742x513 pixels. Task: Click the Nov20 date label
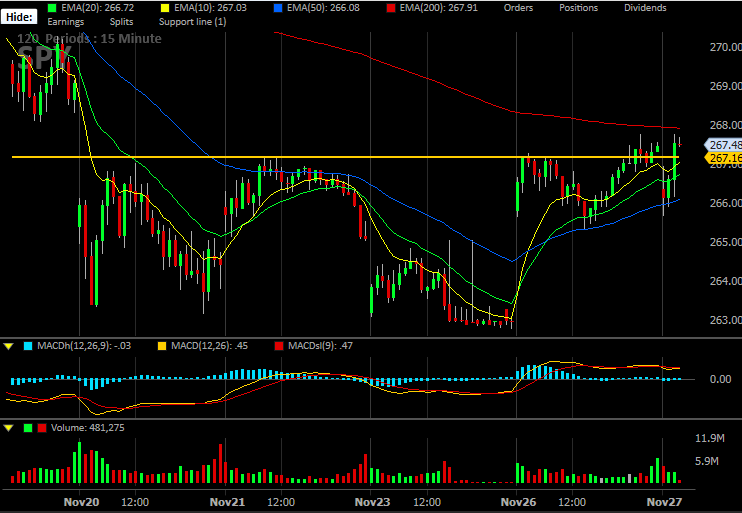click(81, 502)
